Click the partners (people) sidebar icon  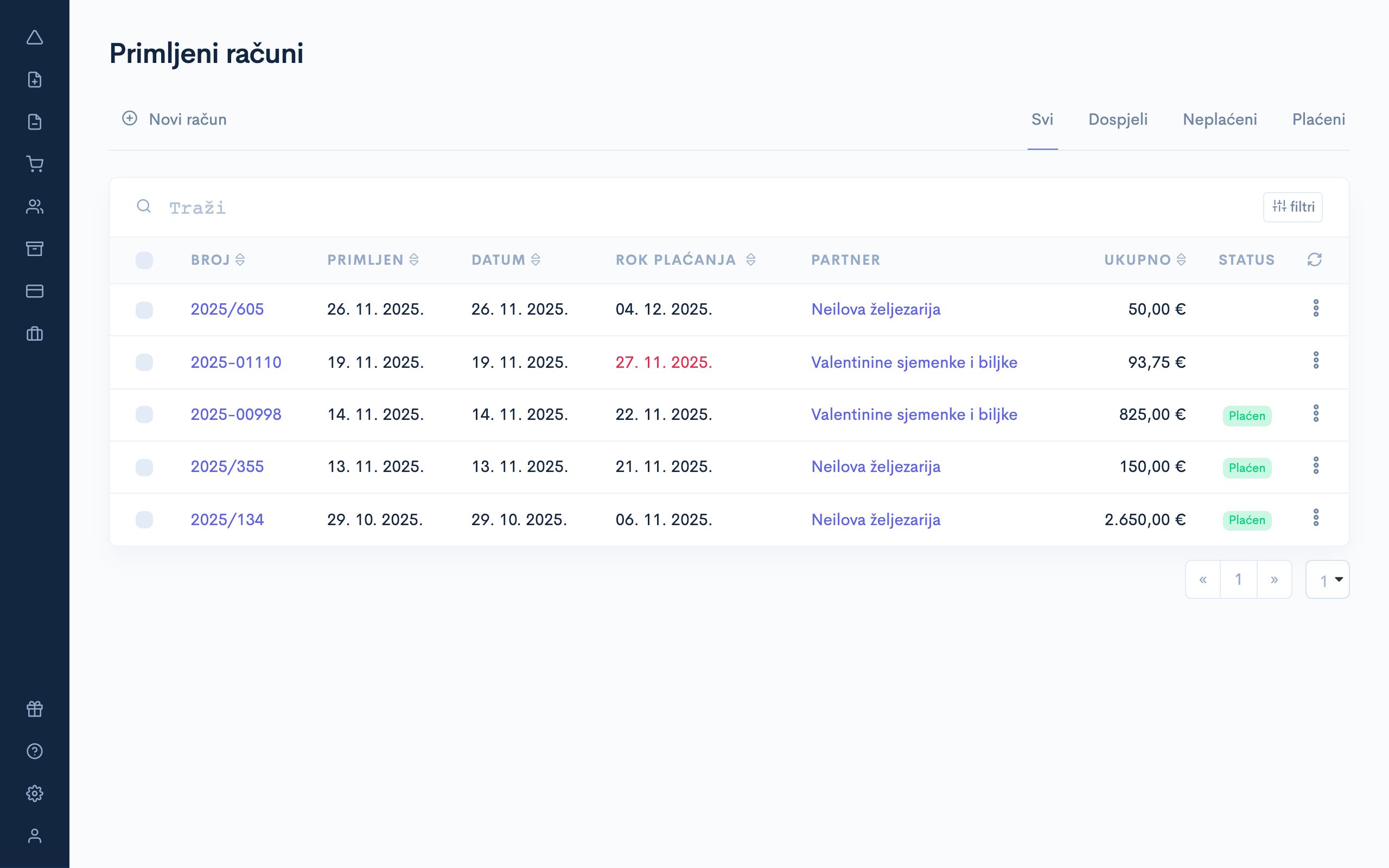click(34, 207)
